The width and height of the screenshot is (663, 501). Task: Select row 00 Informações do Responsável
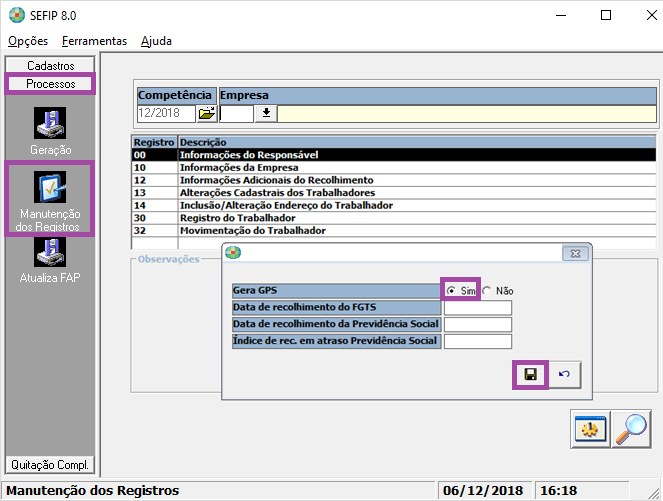394,155
